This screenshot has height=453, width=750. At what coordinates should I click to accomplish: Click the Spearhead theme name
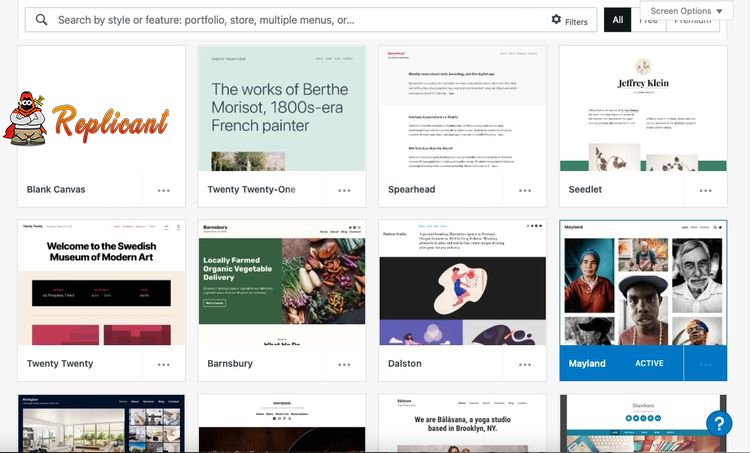point(412,189)
